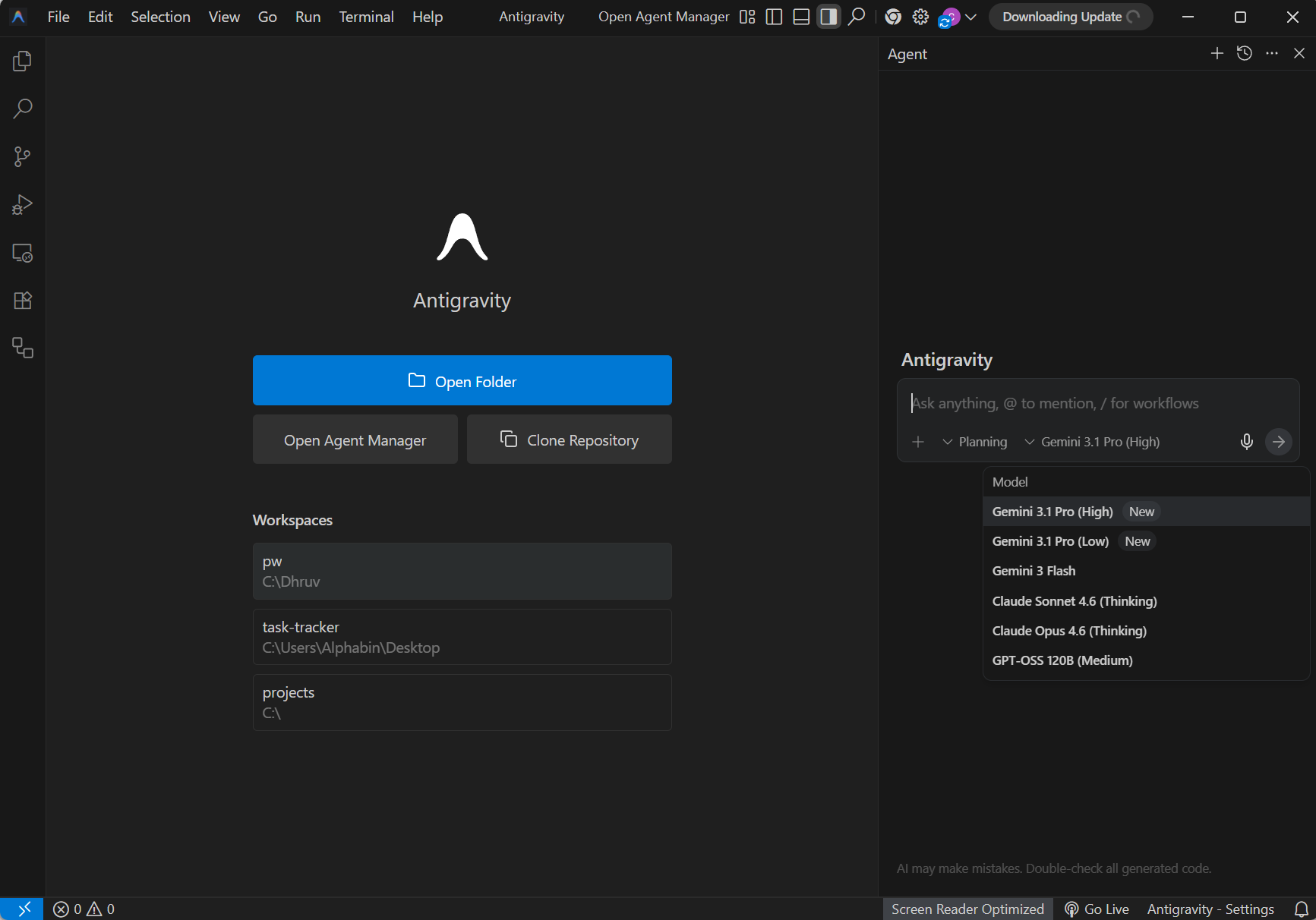Expand the Planning mode dropdown

coord(975,442)
